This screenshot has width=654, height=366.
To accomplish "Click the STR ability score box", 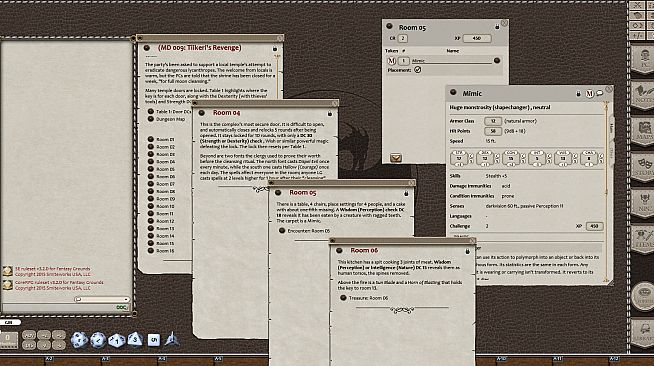I will point(459,158).
